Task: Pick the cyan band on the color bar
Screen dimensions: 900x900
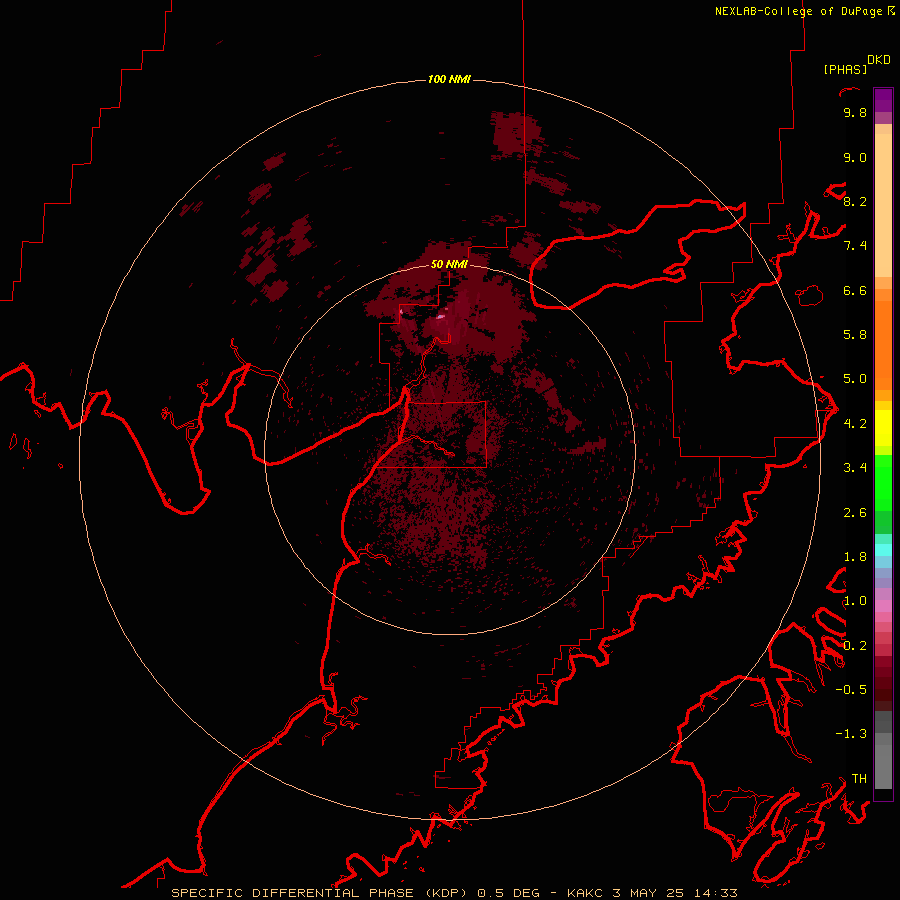Action: pyautogui.click(x=883, y=550)
